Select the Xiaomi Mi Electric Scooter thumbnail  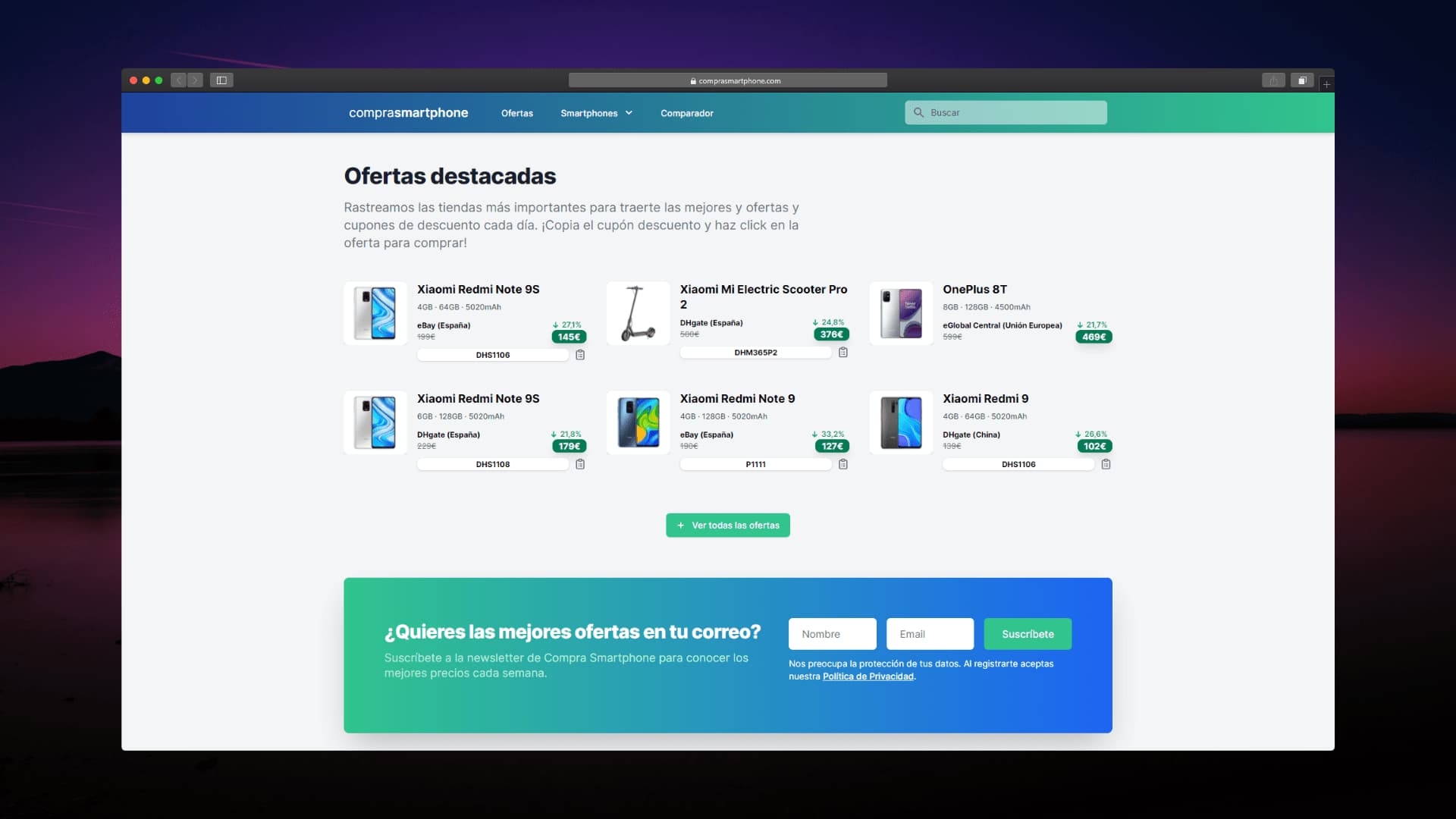click(638, 313)
